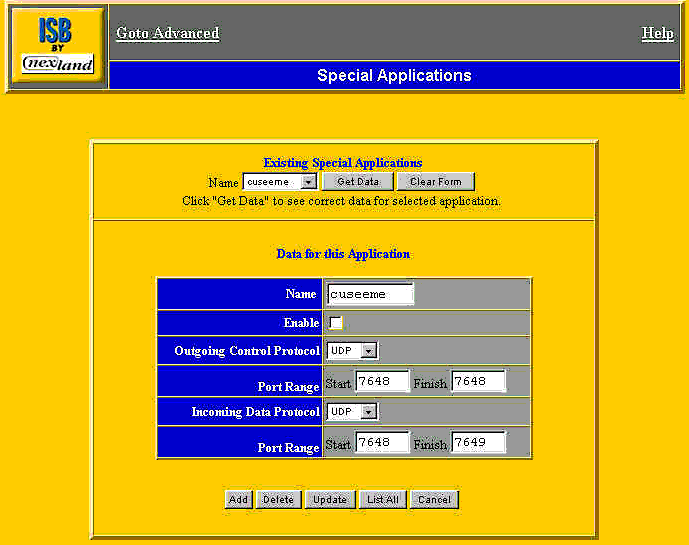Click the Cancel button
This screenshot has width=689, height=545.
(434, 500)
